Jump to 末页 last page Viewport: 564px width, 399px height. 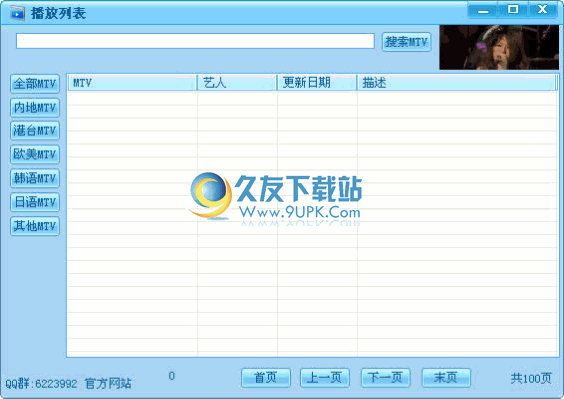click(x=446, y=378)
